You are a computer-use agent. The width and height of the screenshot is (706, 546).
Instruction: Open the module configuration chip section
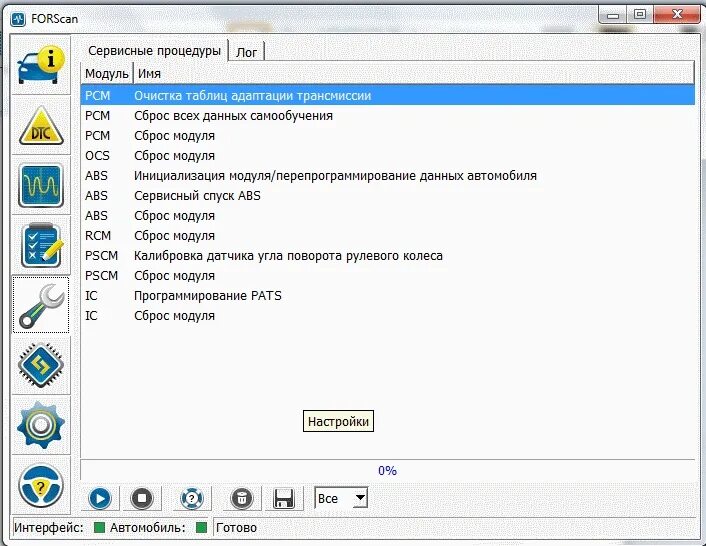tap(41, 365)
